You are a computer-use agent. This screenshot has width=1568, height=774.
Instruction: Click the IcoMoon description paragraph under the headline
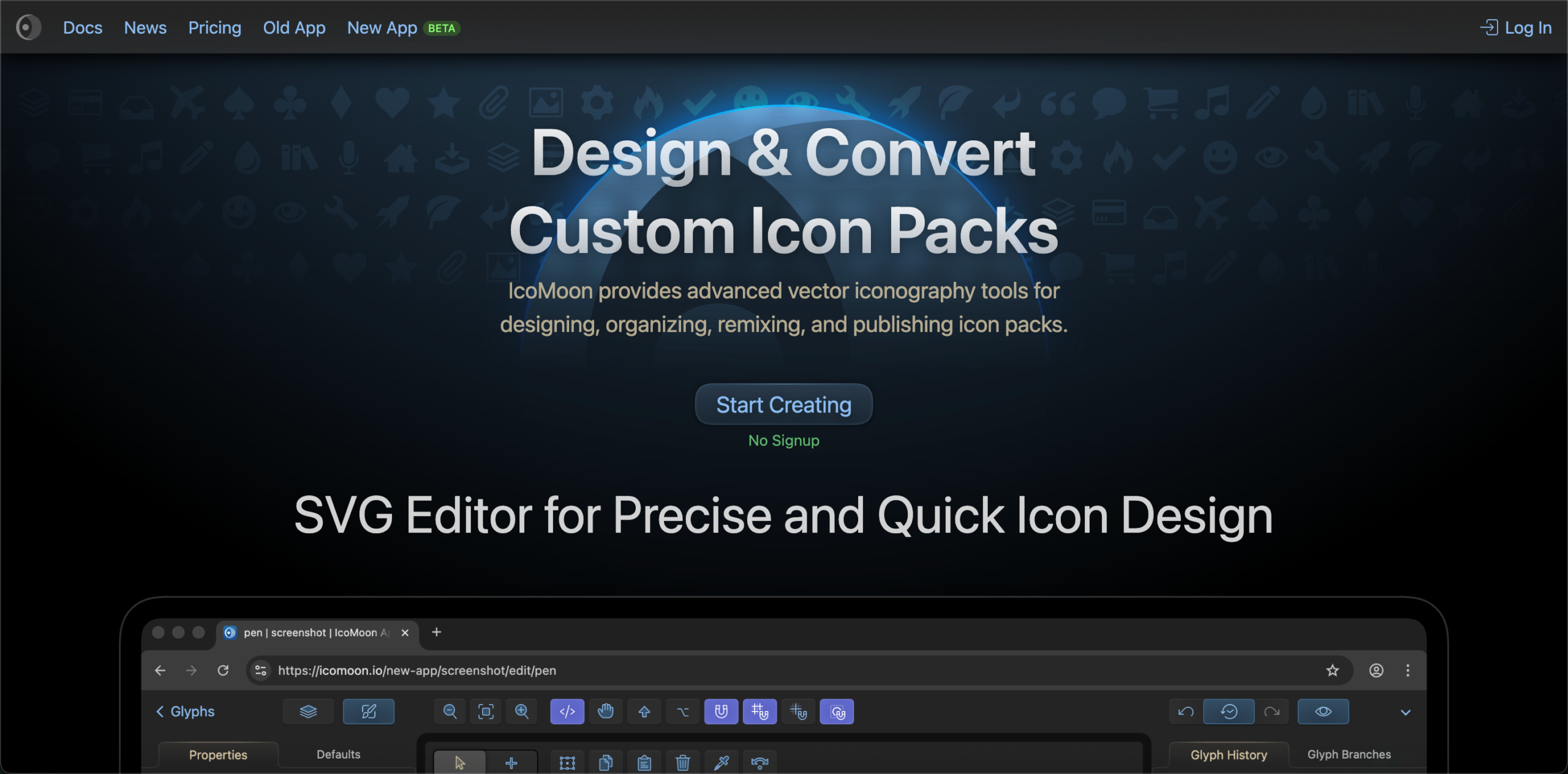coord(783,308)
